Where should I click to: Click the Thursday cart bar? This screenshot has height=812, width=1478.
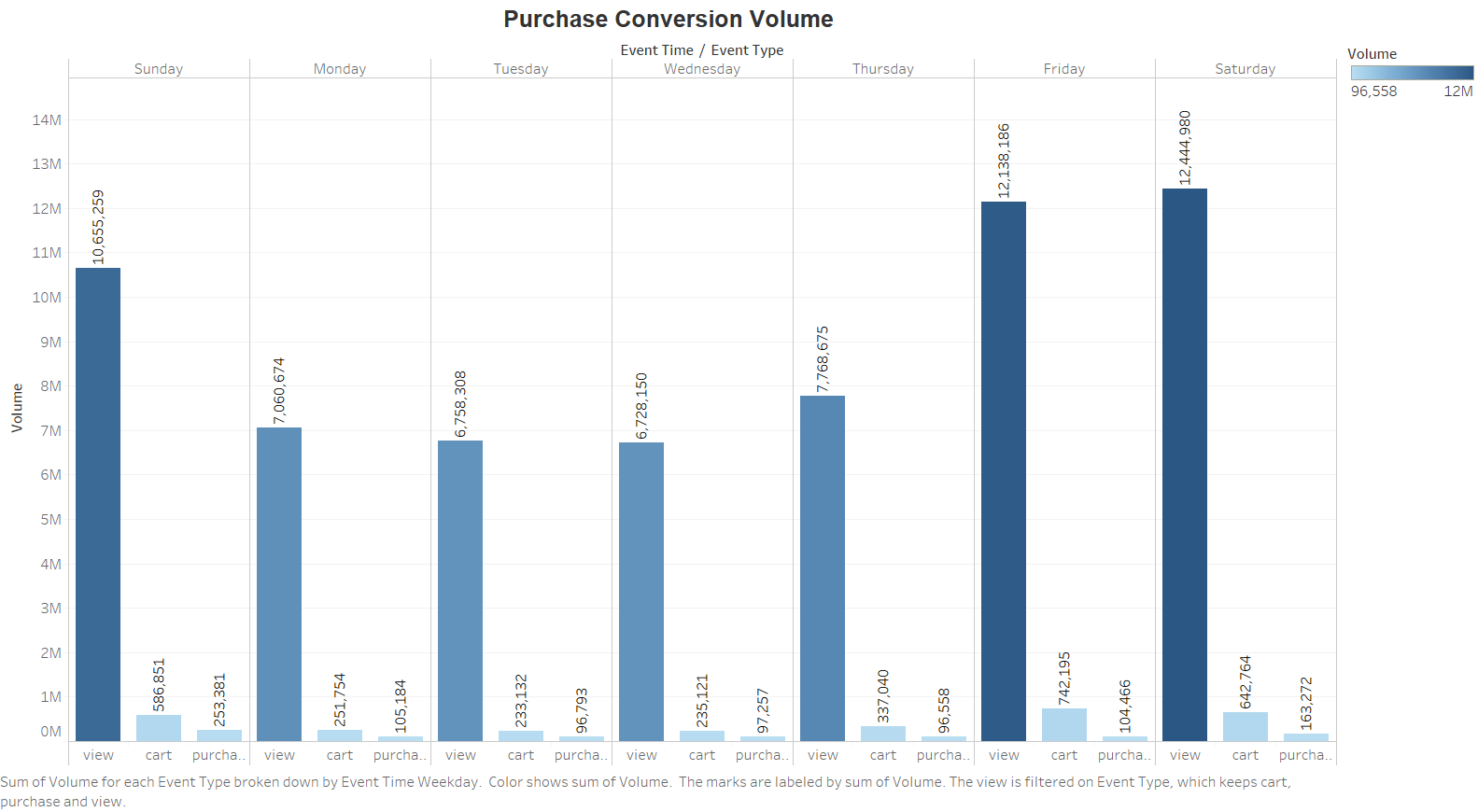click(883, 734)
